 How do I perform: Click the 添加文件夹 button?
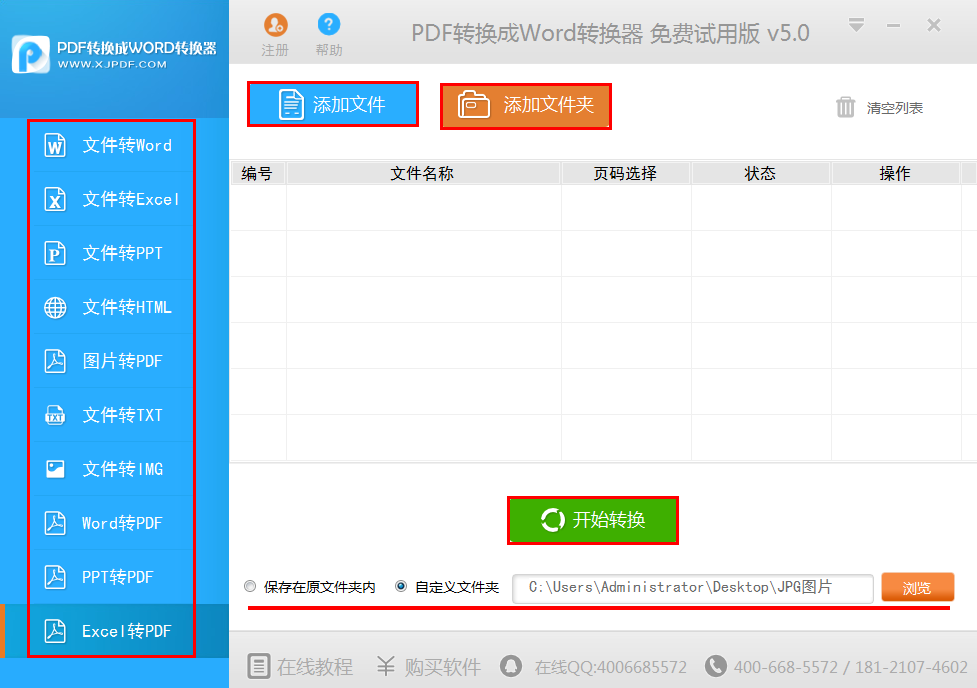(526, 106)
